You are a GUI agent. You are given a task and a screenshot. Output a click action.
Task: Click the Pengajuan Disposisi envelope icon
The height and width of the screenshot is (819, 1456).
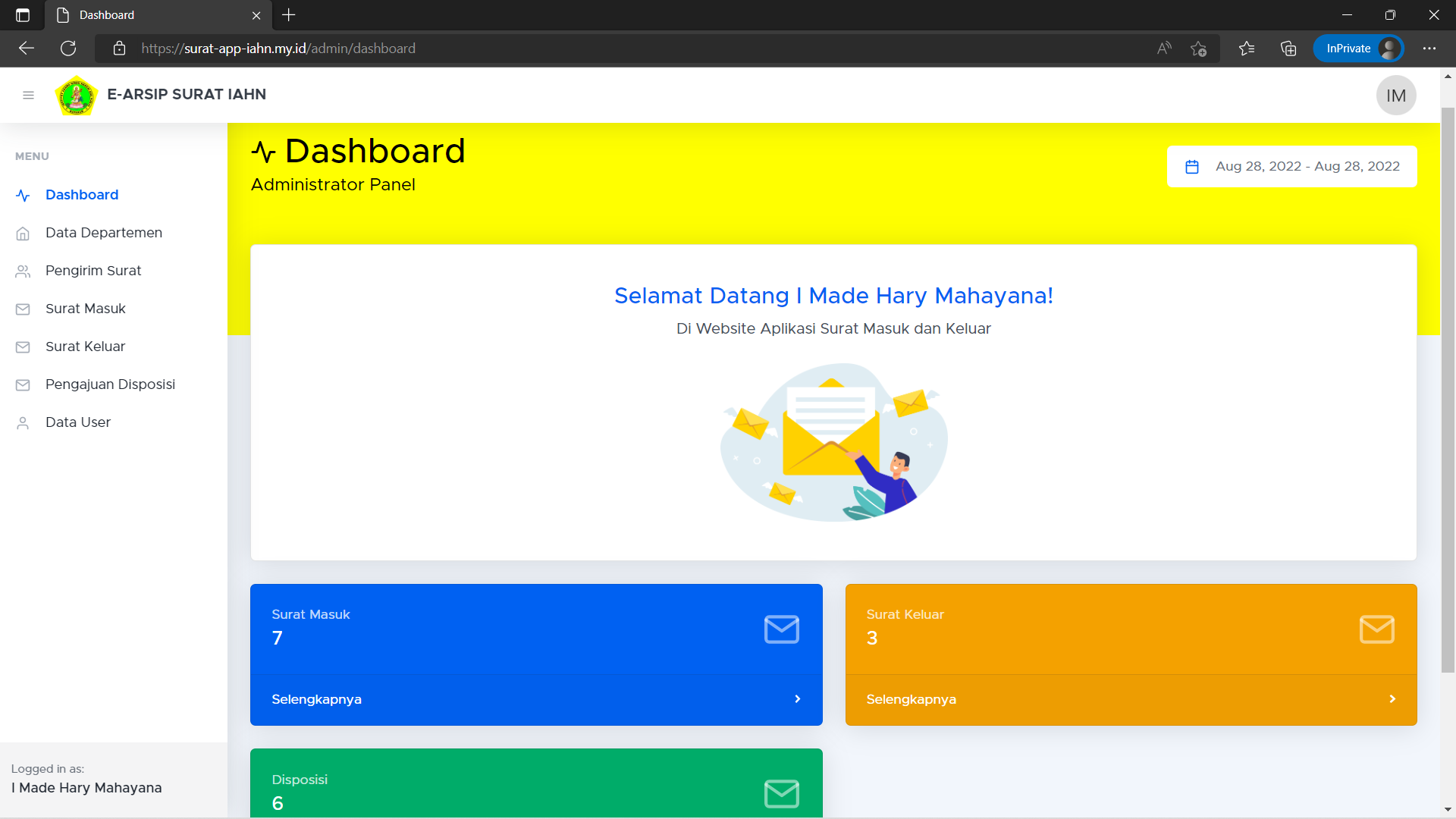tap(23, 385)
